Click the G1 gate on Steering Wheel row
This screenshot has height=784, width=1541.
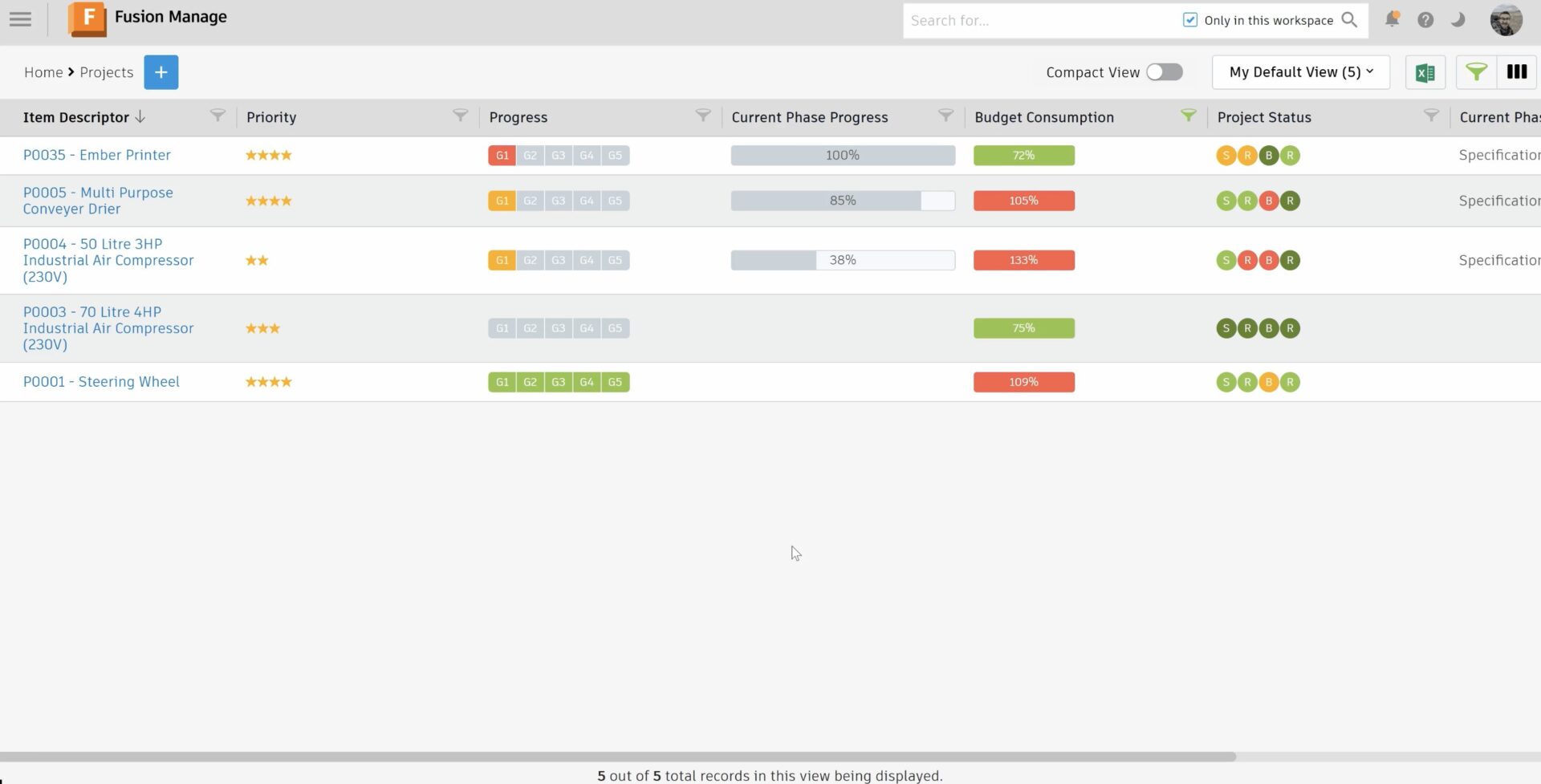[502, 382]
